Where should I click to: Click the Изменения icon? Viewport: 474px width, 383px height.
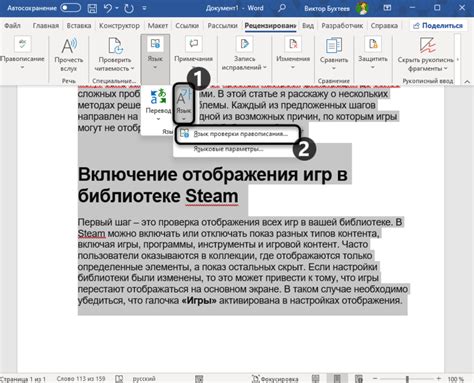[293, 44]
